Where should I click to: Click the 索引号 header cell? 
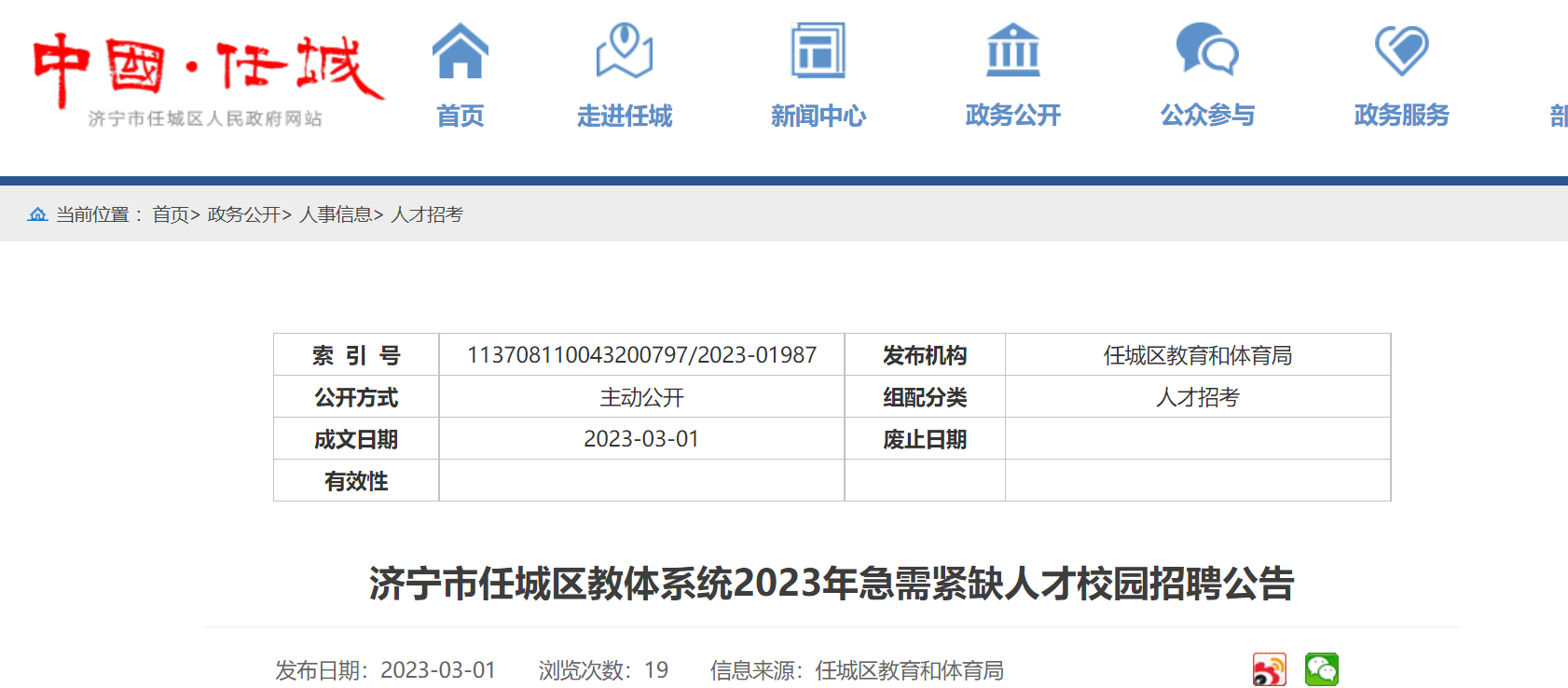point(356,355)
